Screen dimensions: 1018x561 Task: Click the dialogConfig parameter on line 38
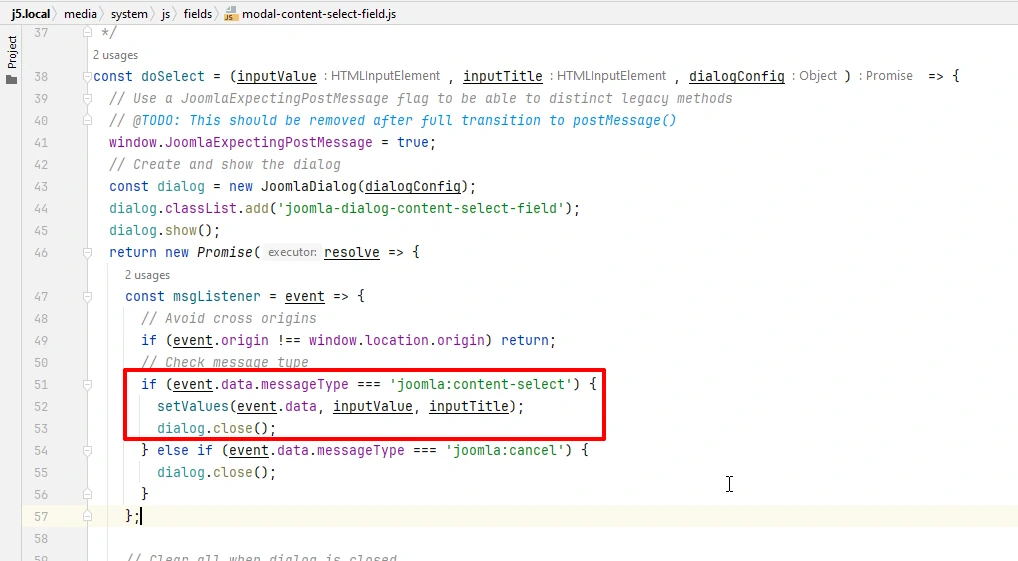[737, 77]
